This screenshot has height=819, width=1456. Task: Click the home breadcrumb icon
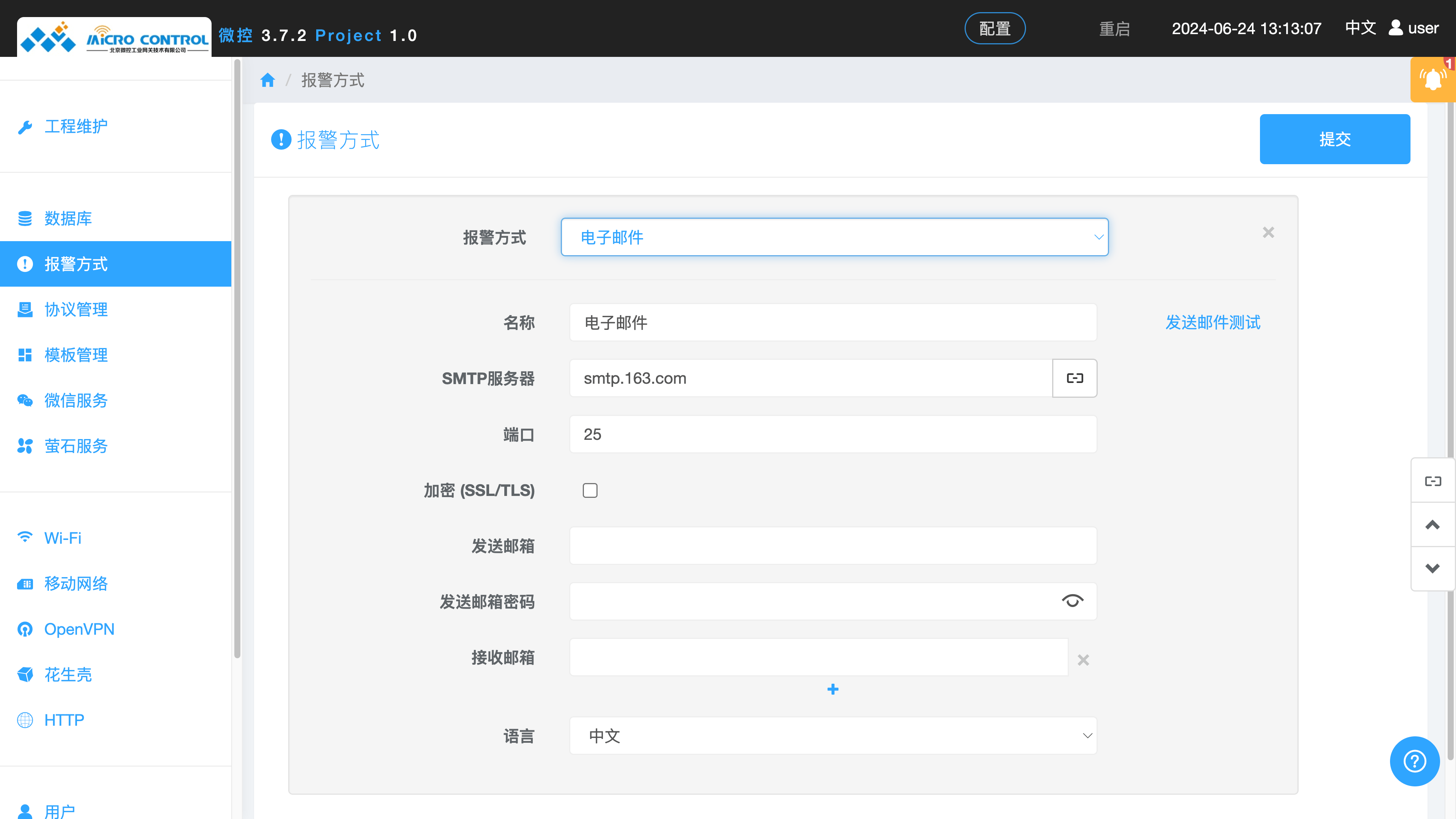(267, 80)
